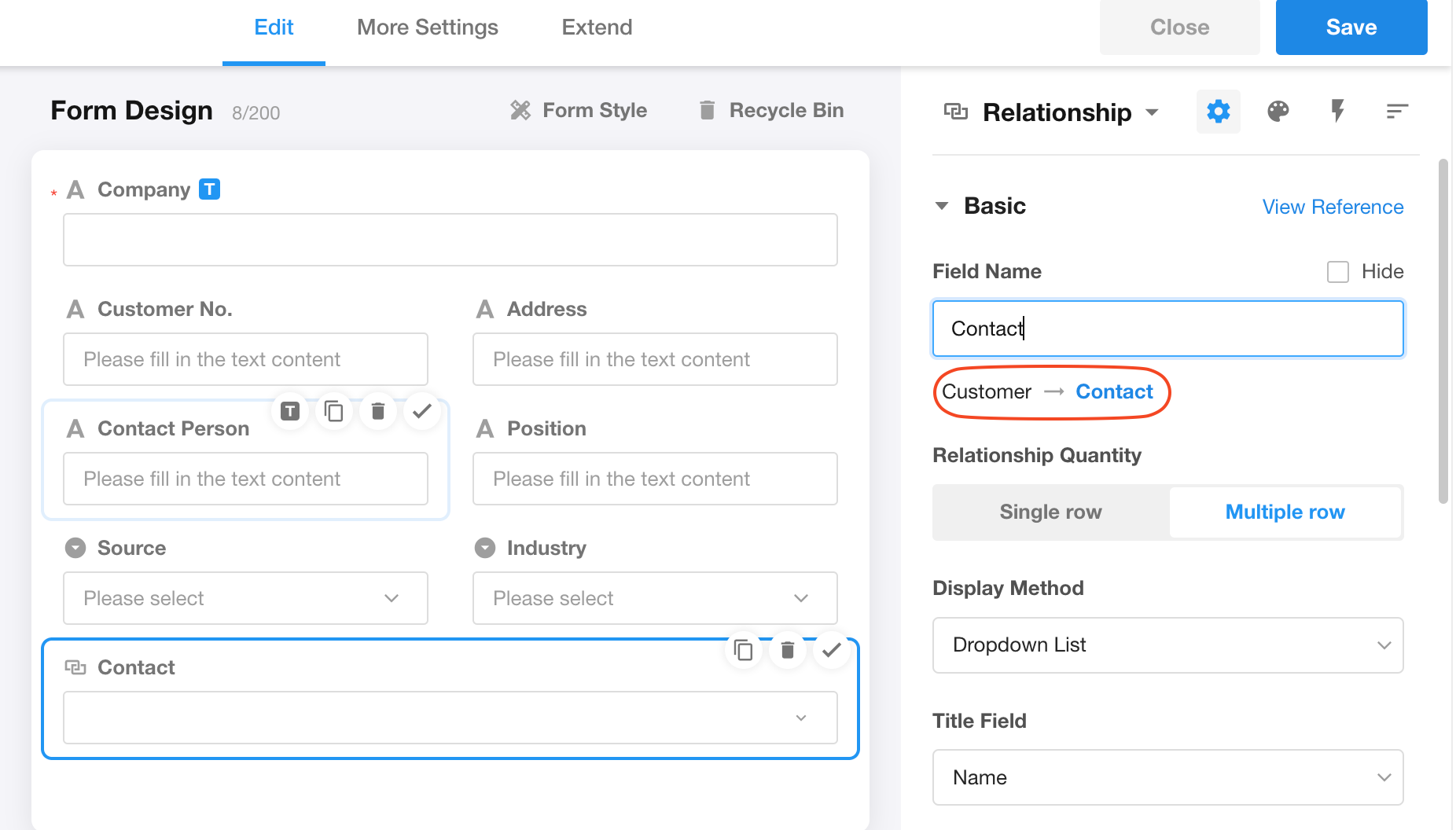The height and width of the screenshot is (830, 1456).
Task: Click trash icon on Contact Person field
Action: pyautogui.click(x=378, y=411)
